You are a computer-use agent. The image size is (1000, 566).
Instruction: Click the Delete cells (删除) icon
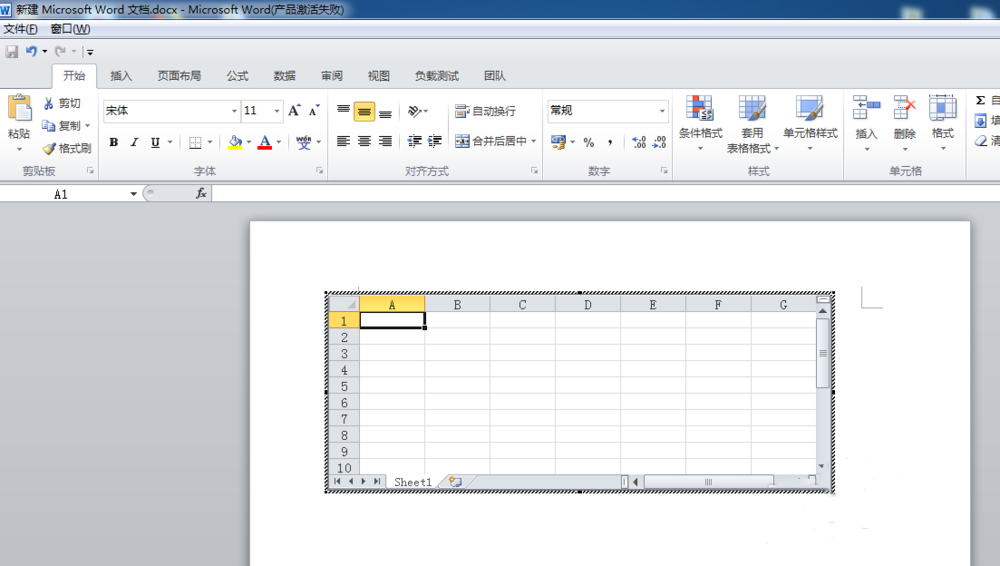click(x=904, y=107)
